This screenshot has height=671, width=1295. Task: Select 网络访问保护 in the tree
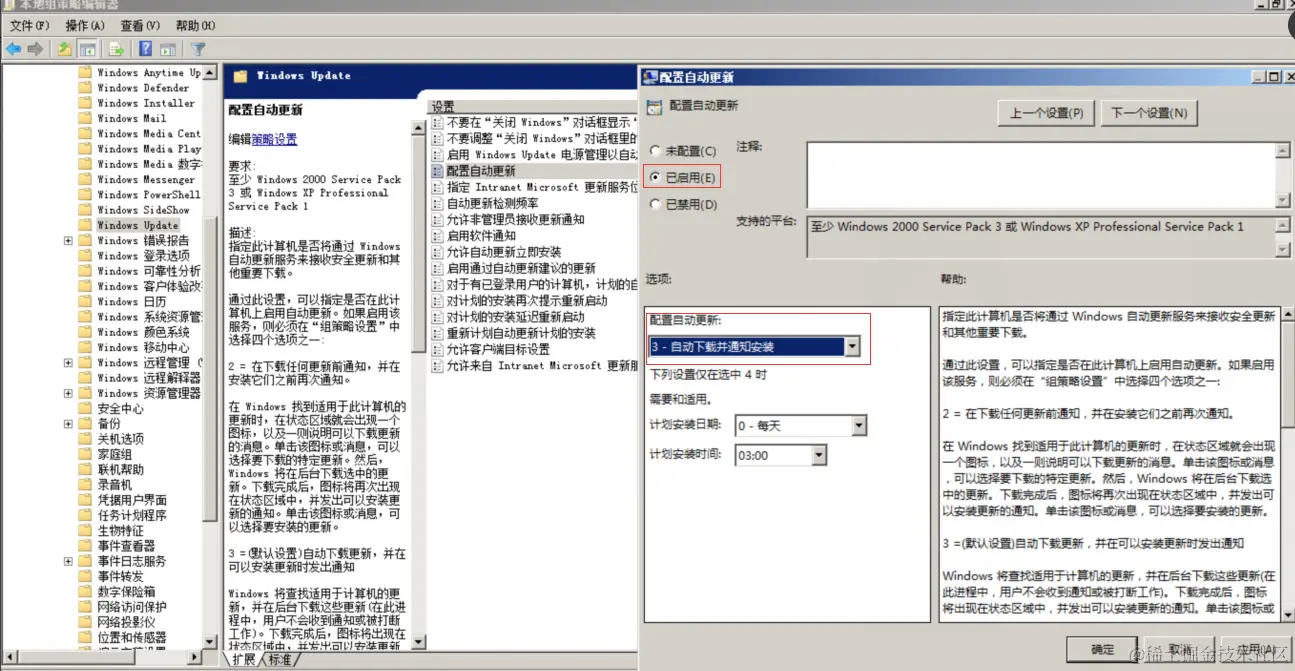(132, 607)
